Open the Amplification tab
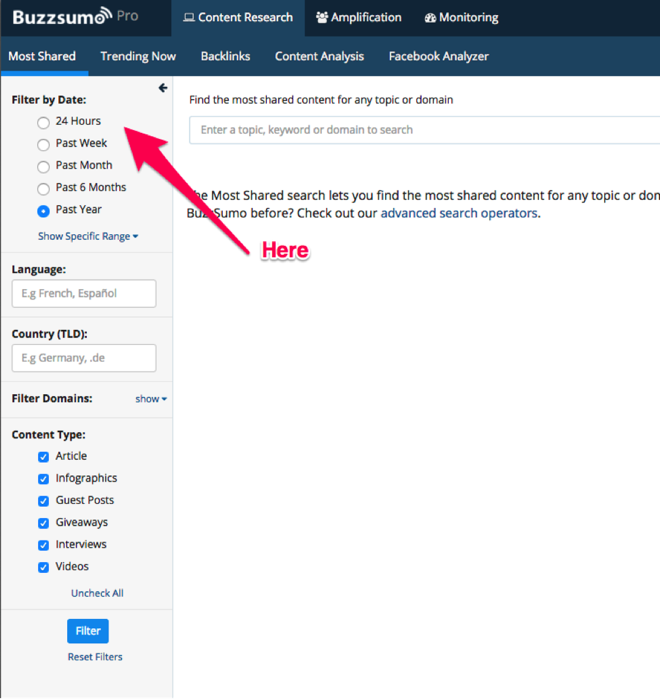This screenshot has height=699, width=660. coord(359,17)
